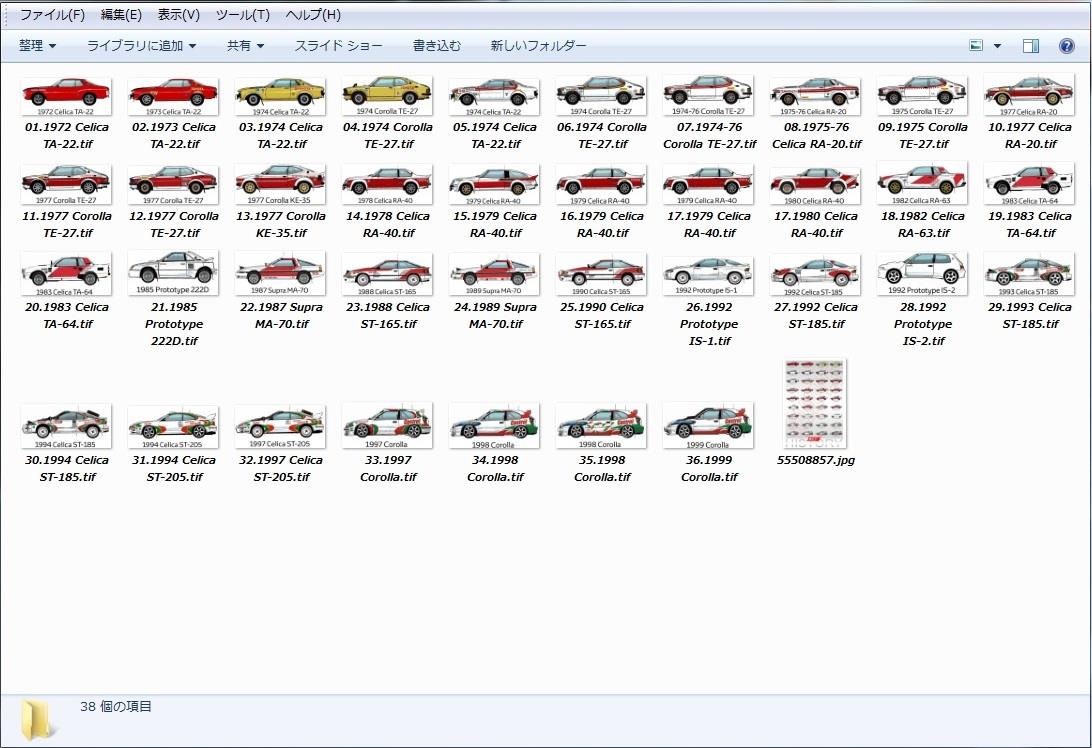Select 02.1973 Celica TA-22.tif thumbnail
The height and width of the screenshot is (748, 1092).
tap(173, 97)
